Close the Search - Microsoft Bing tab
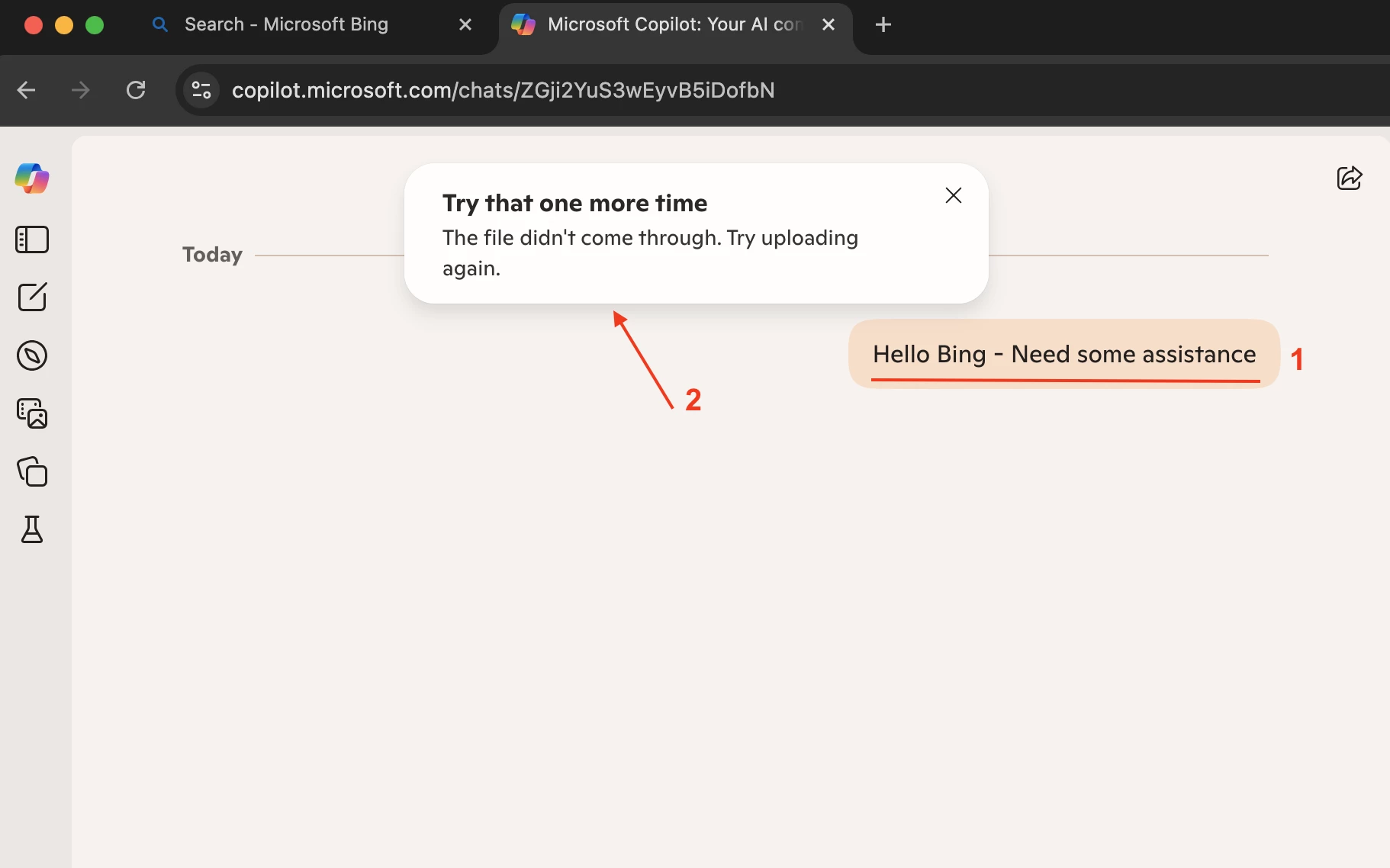 coord(465,24)
